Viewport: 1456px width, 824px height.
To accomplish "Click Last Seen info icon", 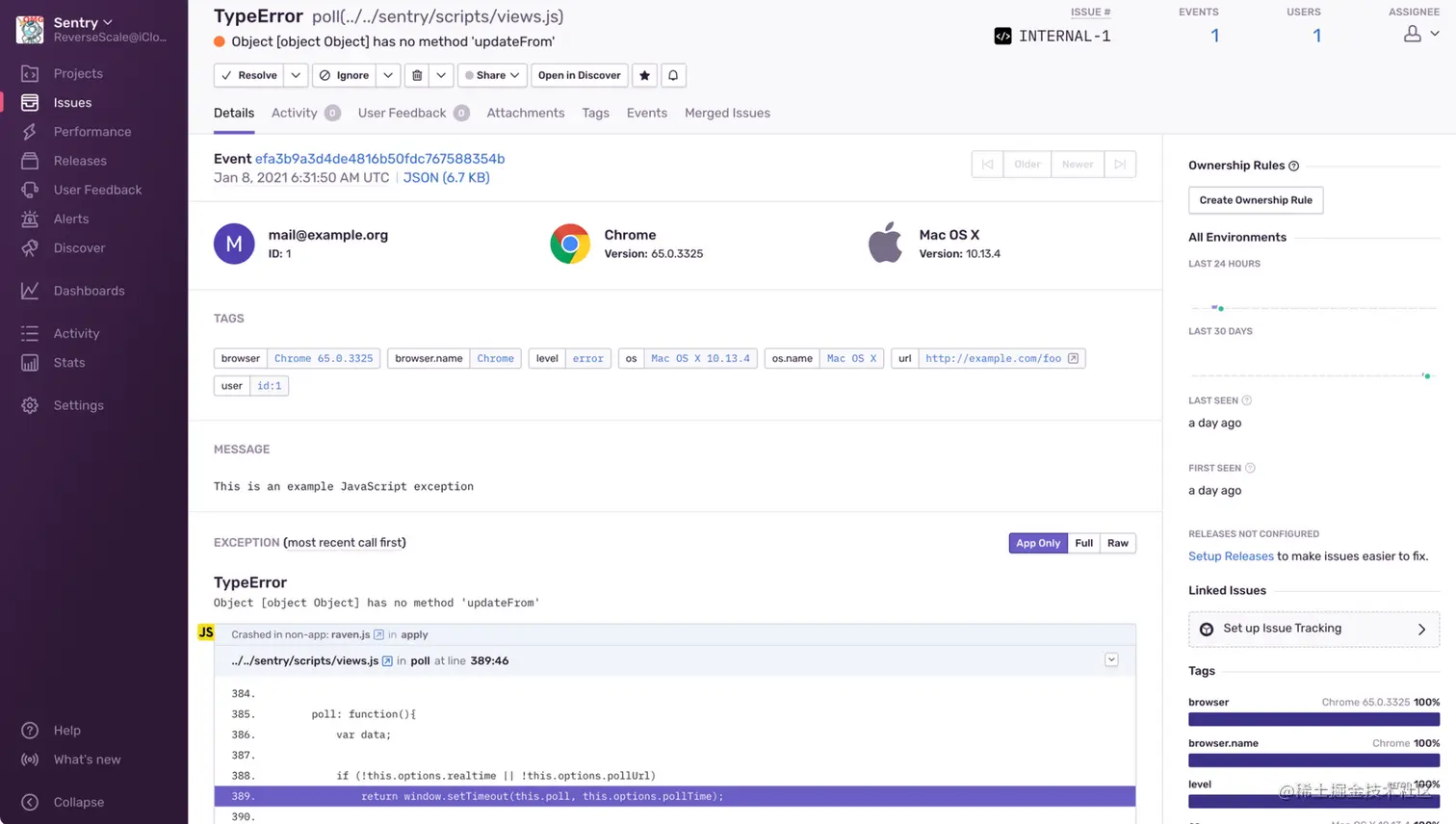I will (x=1247, y=400).
